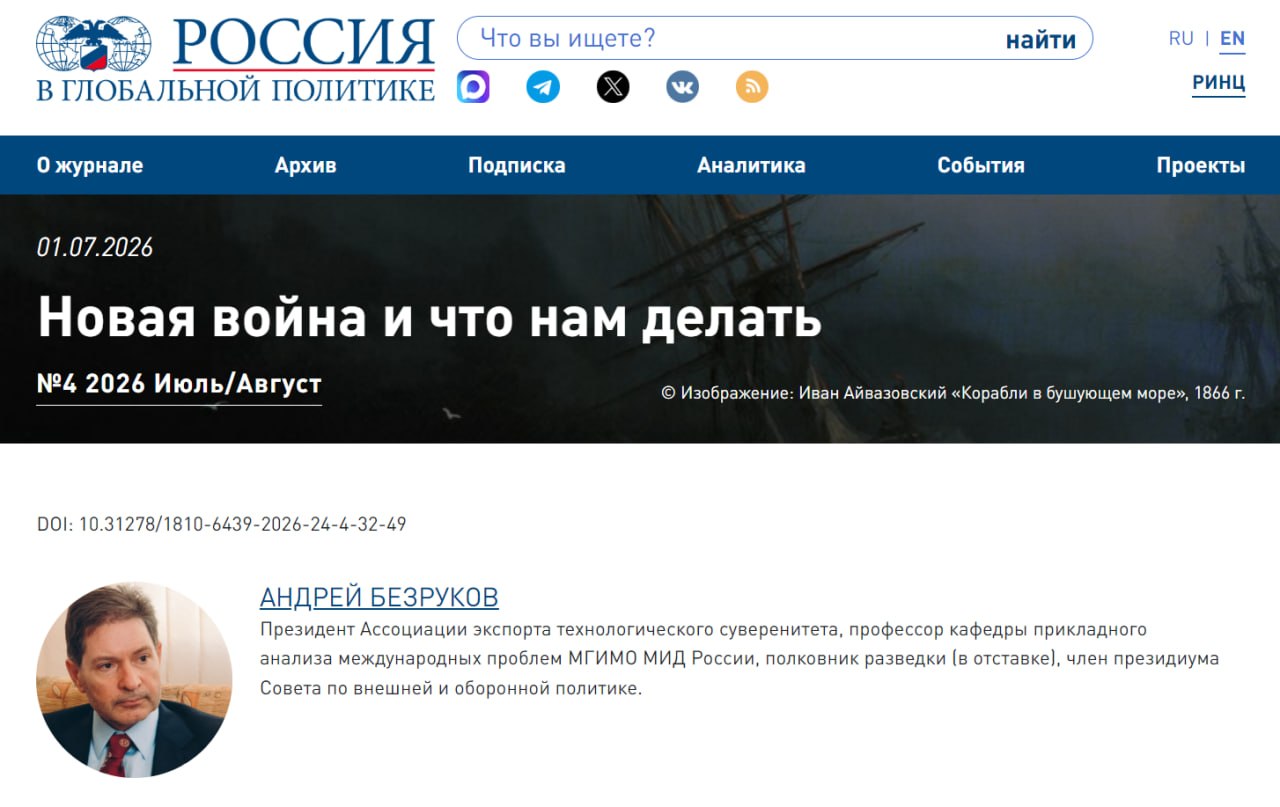Go to «О журнале» menu item
This screenshot has width=1280, height=807.
coord(90,166)
